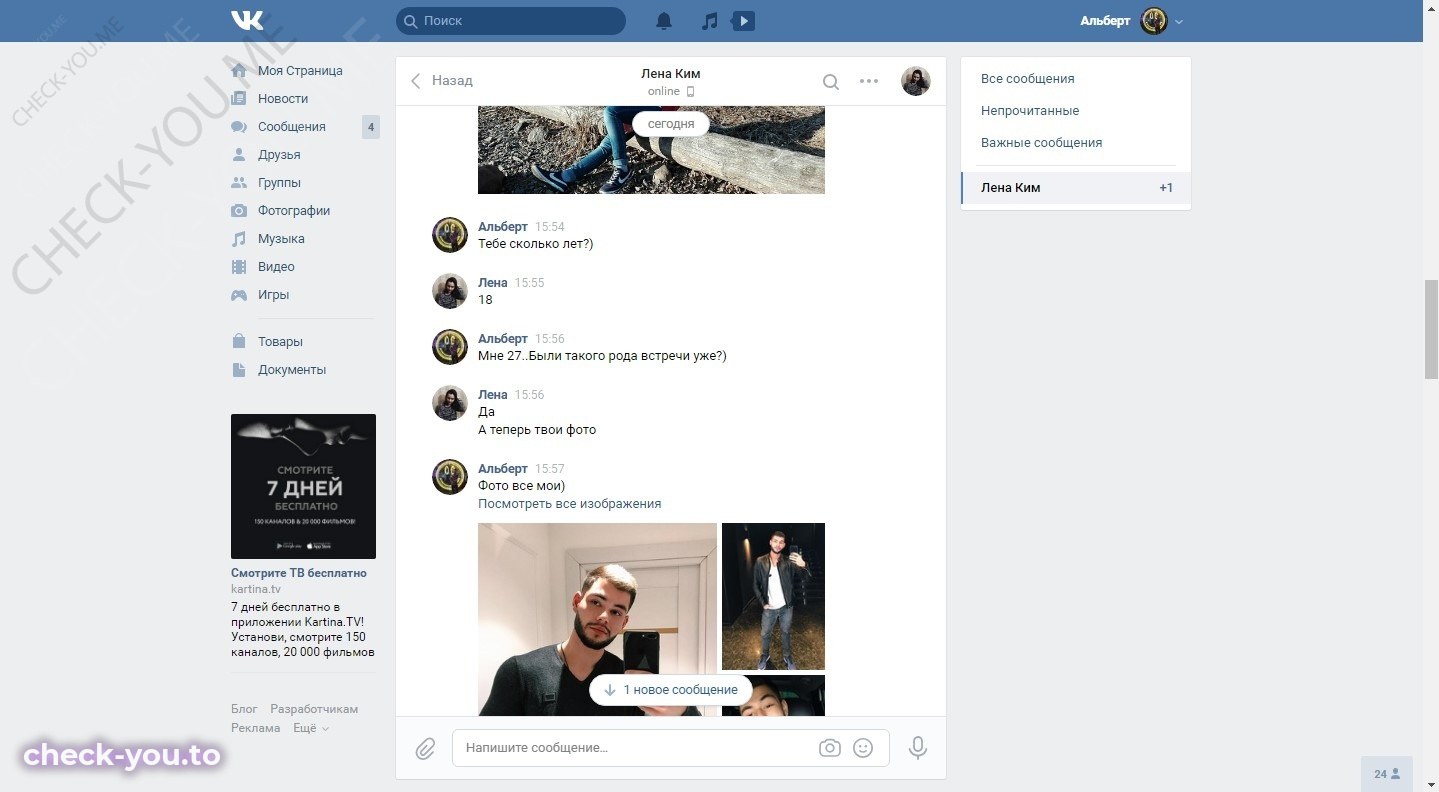Open the Лена Ким conversation title
This screenshot has width=1439, height=792.
coord(670,73)
